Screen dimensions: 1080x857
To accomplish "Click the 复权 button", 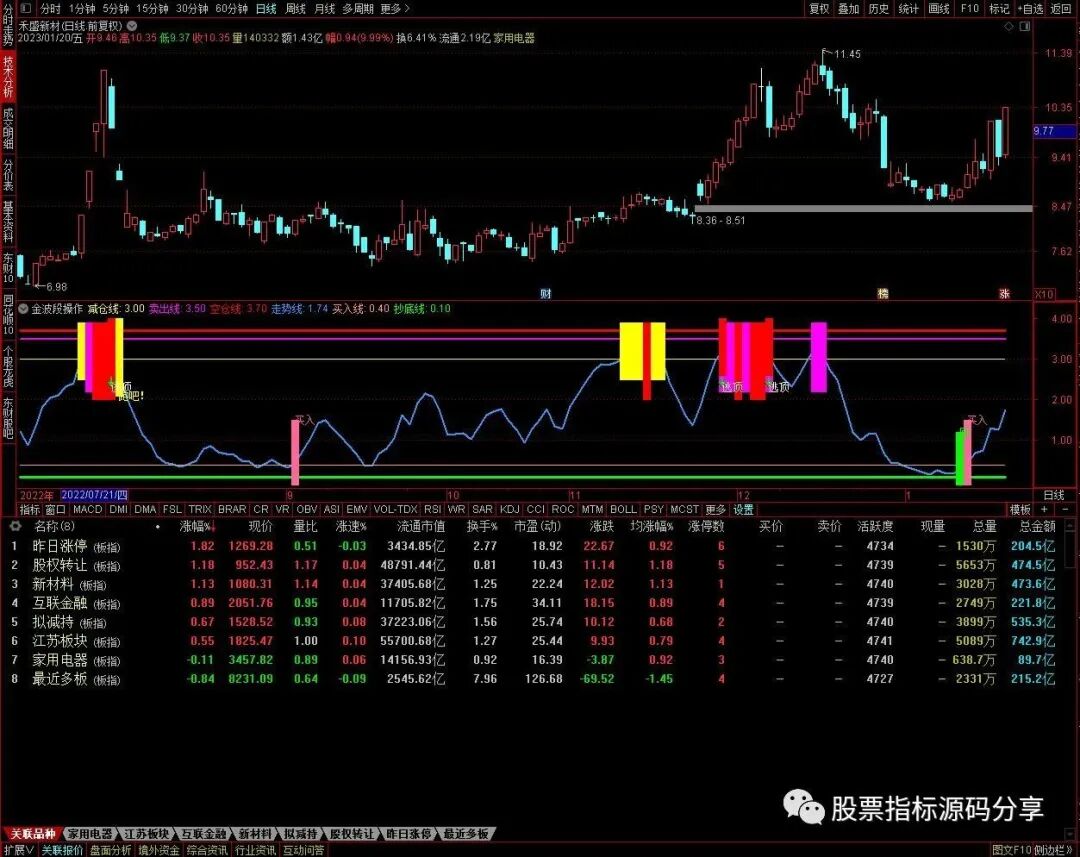I will [819, 8].
